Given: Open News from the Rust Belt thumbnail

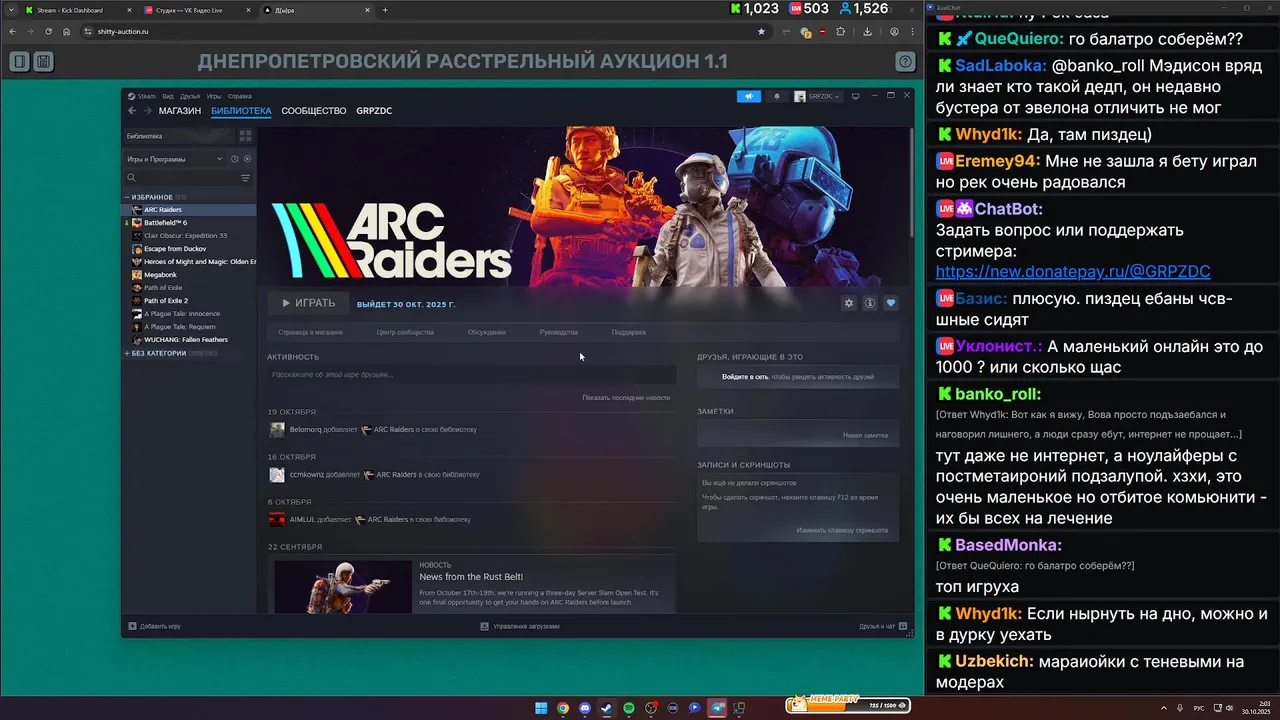Looking at the screenshot, I should [343, 586].
